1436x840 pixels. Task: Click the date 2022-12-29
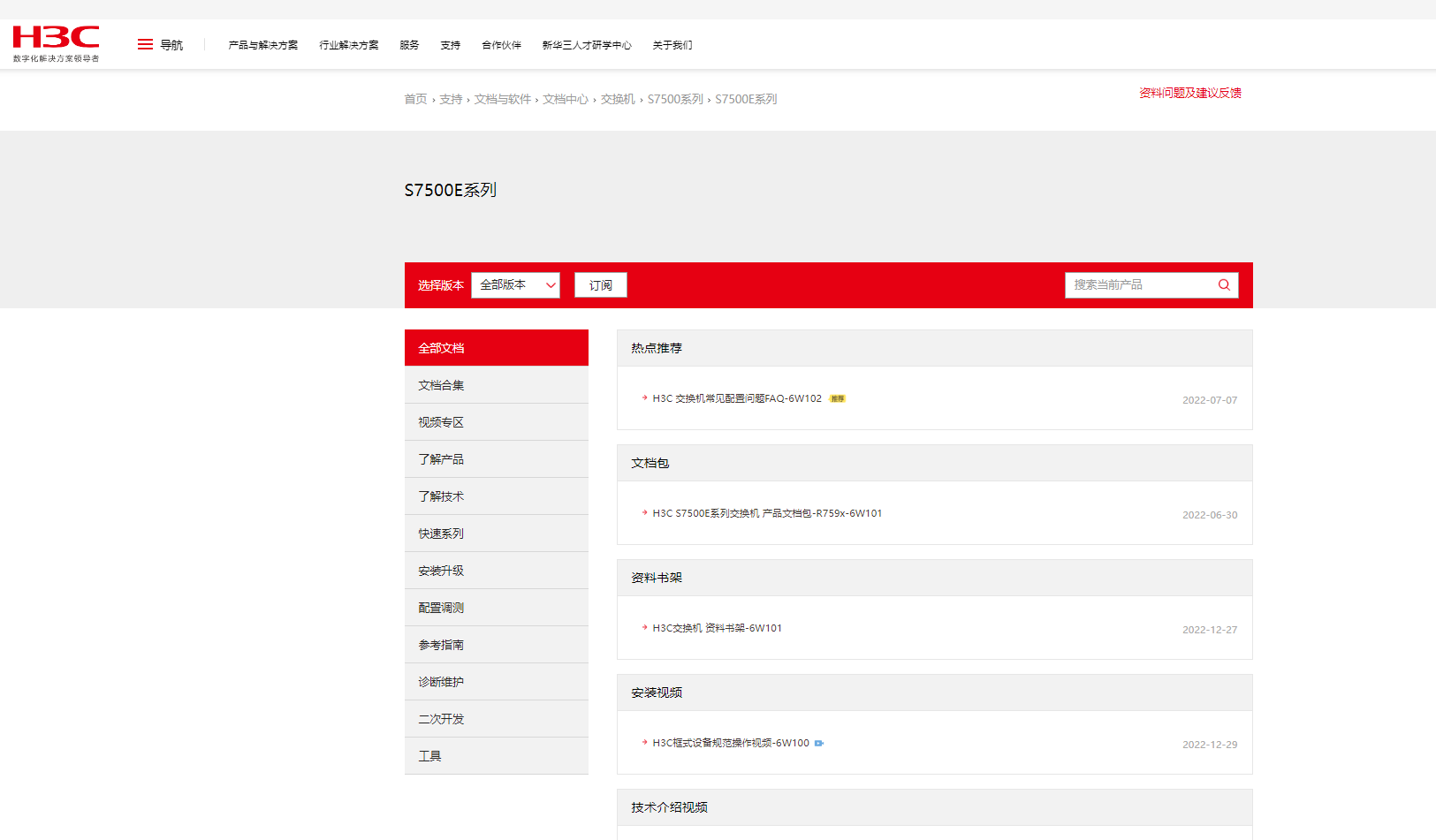click(1210, 745)
